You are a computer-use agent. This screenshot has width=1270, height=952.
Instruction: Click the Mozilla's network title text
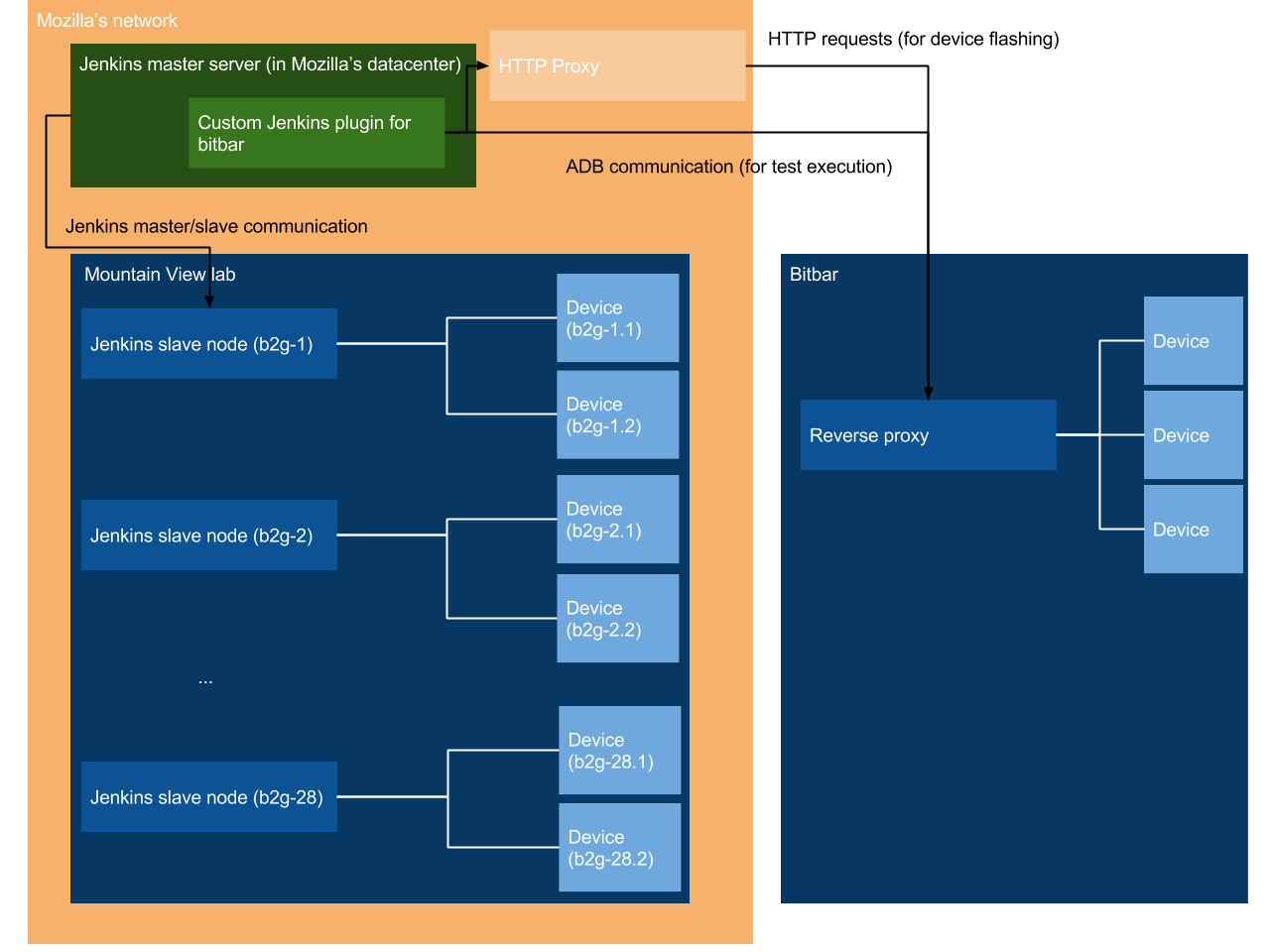(107, 21)
